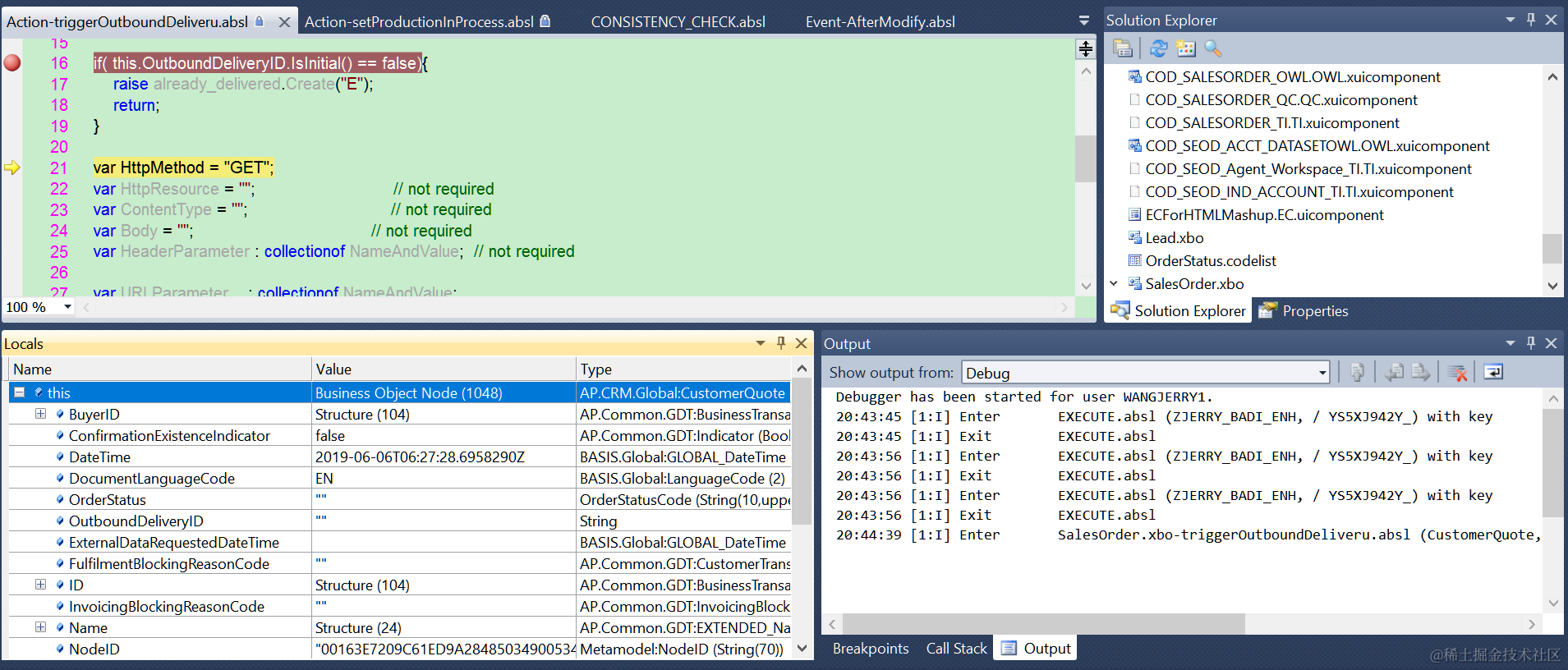Click the ECForHTMLMashup.EC.uicomponent icon
This screenshot has height=670, width=1568.
tap(1135, 214)
